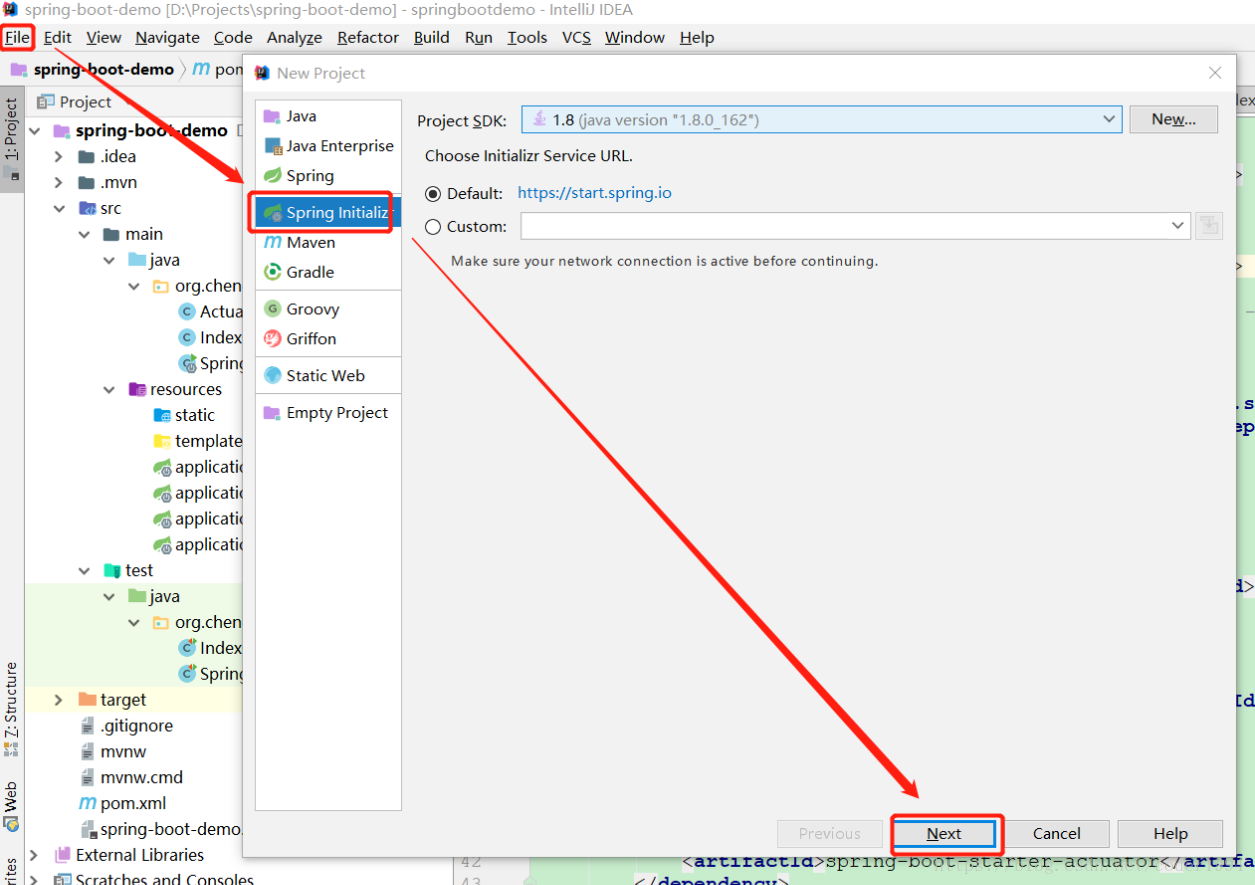
Task: Select the Spring leaf icon
Action: (x=272, y=176)
